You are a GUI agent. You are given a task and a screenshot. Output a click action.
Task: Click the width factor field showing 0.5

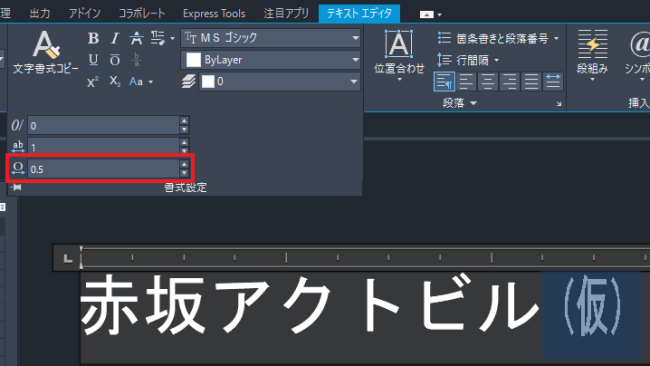click(x=103, y=169)
